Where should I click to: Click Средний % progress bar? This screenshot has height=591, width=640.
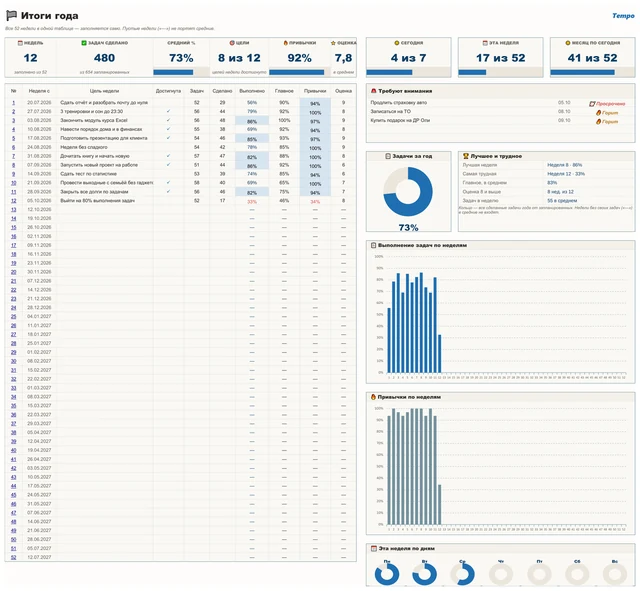181,72
